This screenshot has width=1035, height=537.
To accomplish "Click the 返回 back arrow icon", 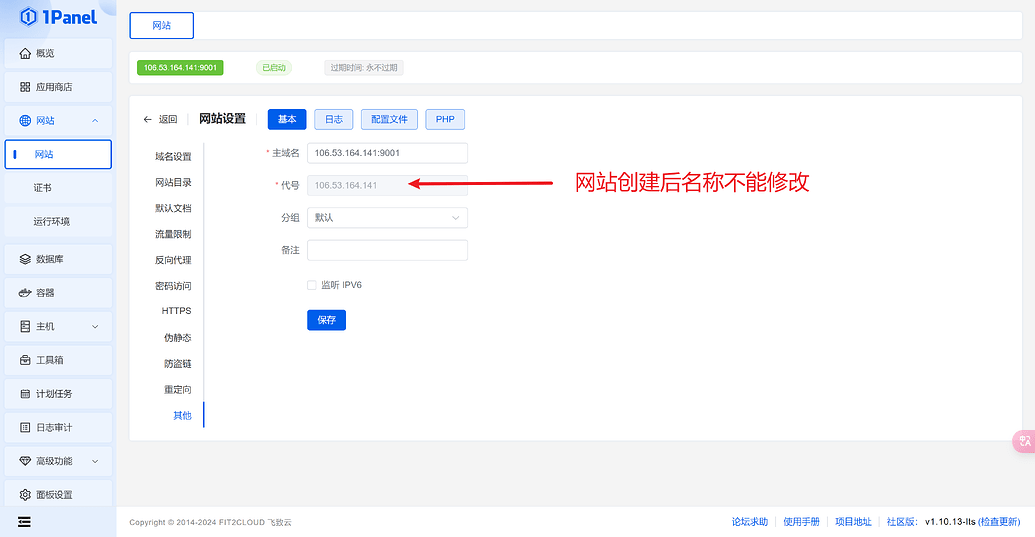I will point(147,119).
